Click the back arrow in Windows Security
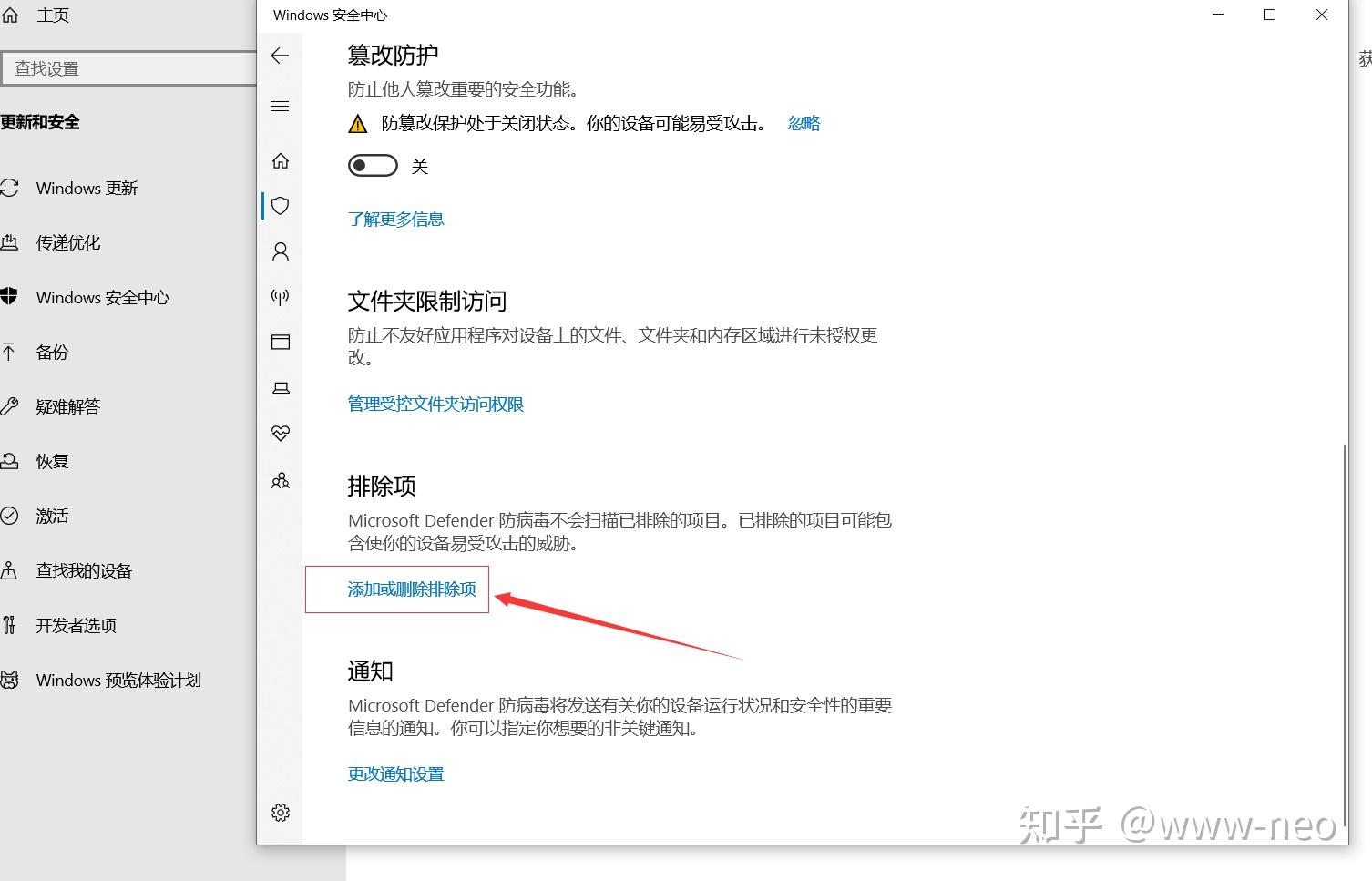 tap(280, 56)
